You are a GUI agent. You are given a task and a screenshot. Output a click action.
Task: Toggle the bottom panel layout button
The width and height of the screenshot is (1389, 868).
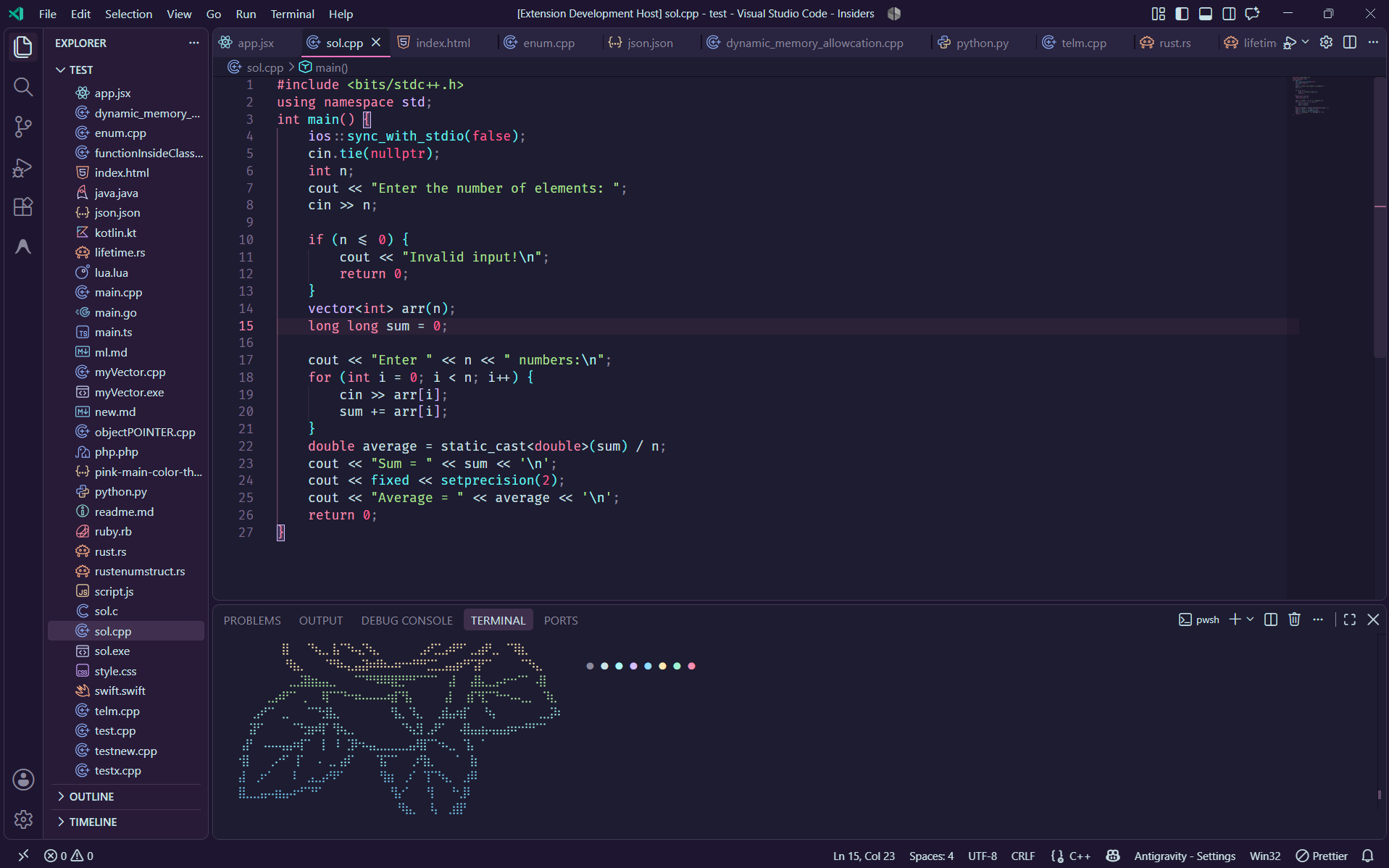pos(1205,14)
